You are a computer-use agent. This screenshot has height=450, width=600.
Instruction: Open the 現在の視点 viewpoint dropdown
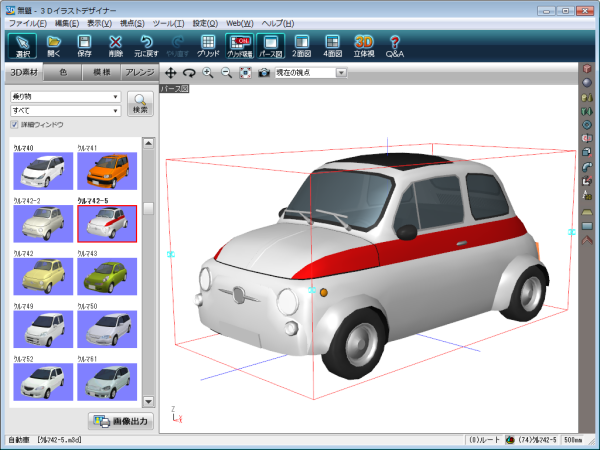[343, 73]
